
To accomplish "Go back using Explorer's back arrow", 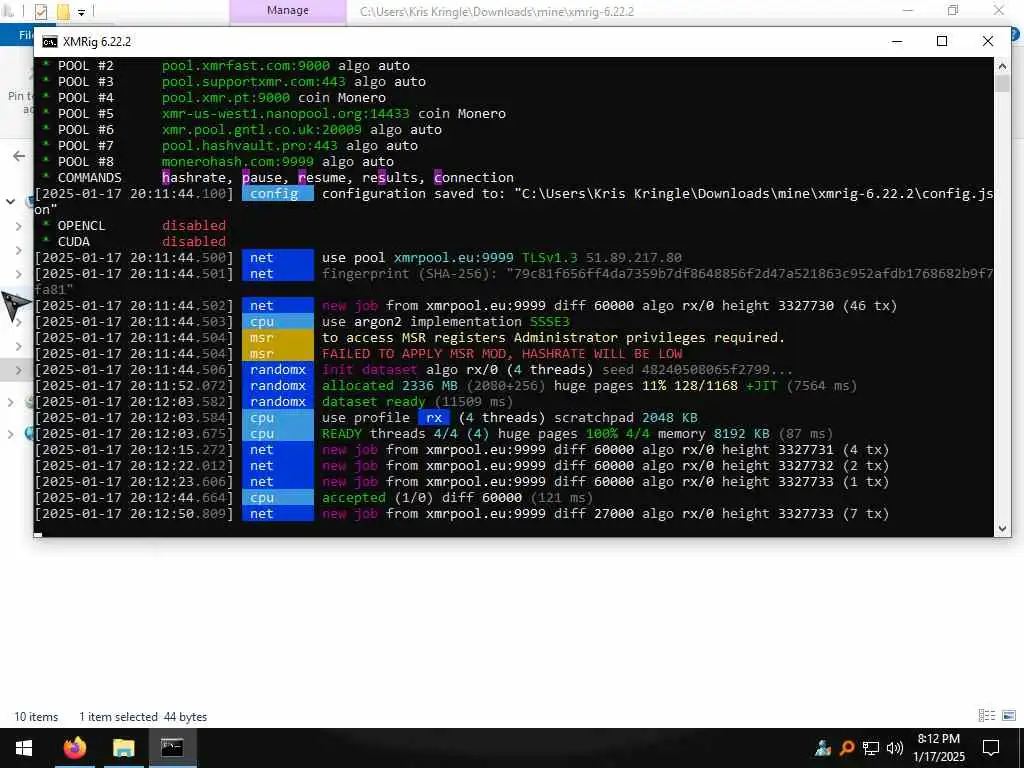I will click(19, 155).
